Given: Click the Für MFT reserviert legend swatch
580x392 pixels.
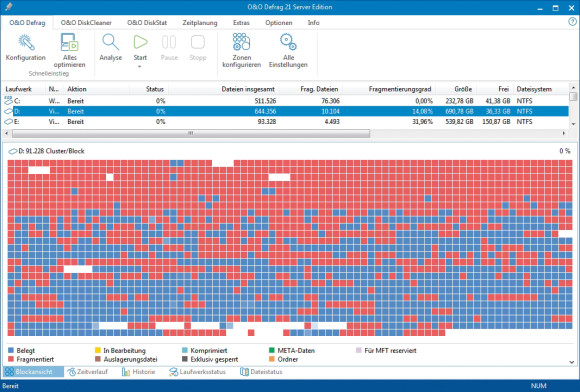Looking at the screenshot, I should coord(358,350).
